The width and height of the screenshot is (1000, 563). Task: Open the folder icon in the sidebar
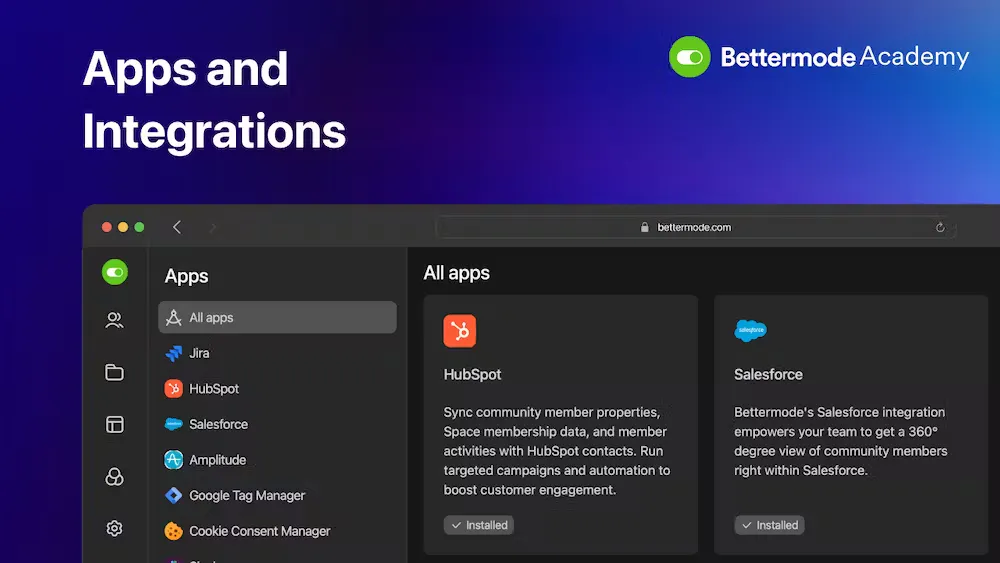115,372
